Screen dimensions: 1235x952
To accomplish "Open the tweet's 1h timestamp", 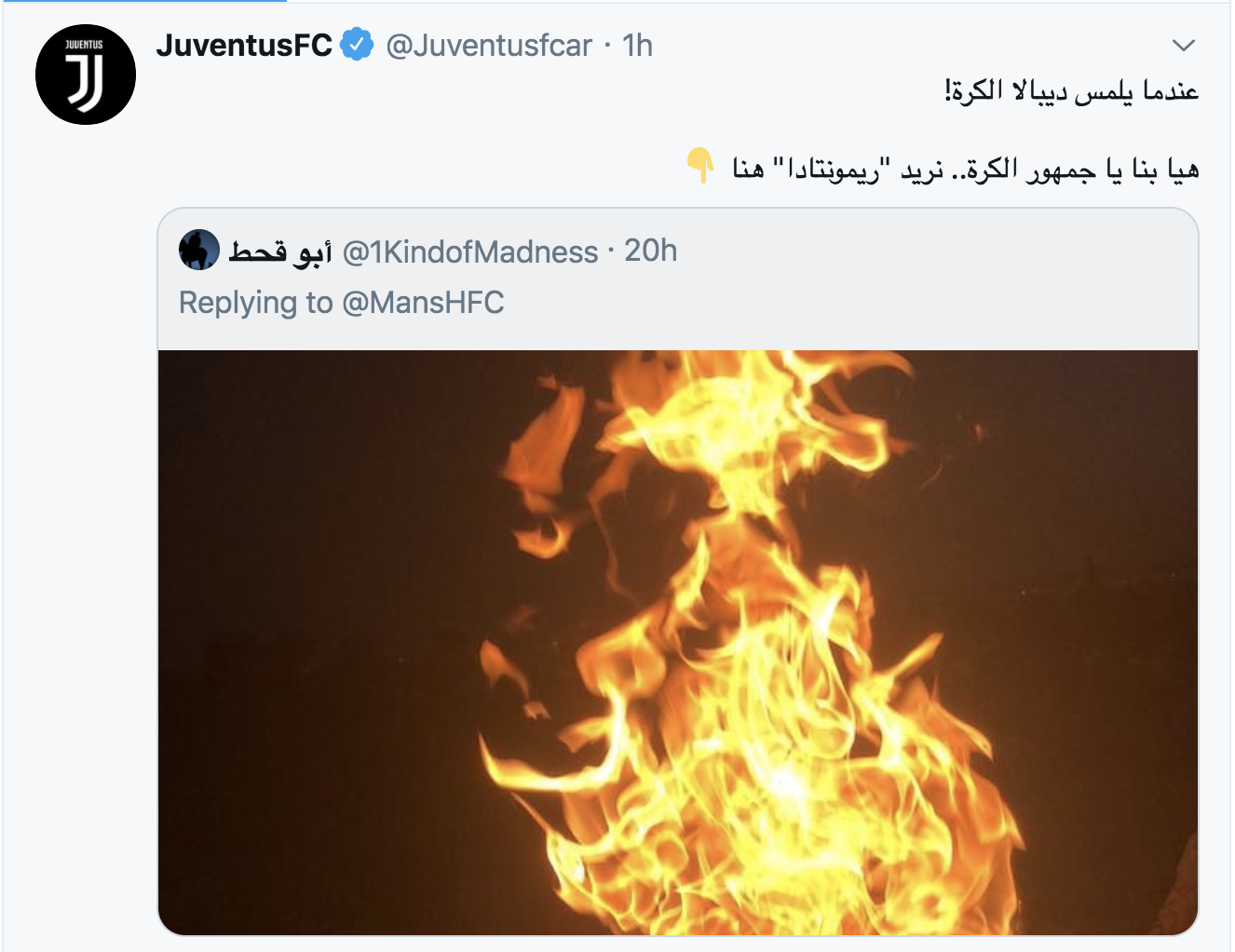I will pos(637,45).
